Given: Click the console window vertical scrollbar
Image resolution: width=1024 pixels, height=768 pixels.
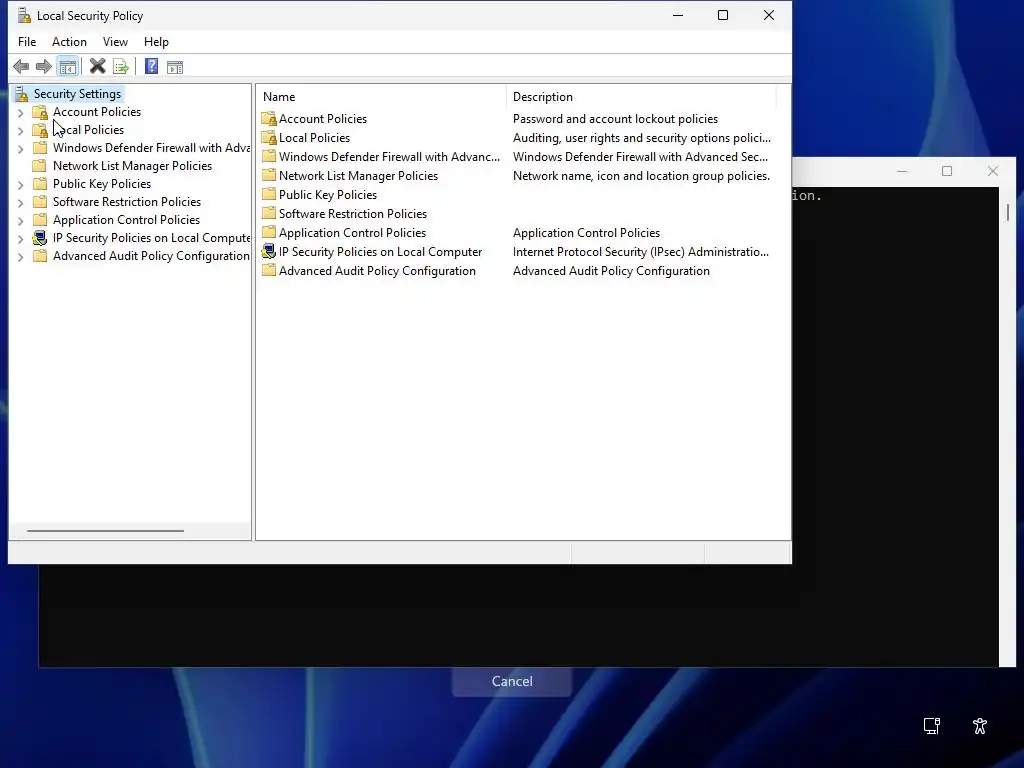Looking at the screenshot, I should coord(1008,212).
